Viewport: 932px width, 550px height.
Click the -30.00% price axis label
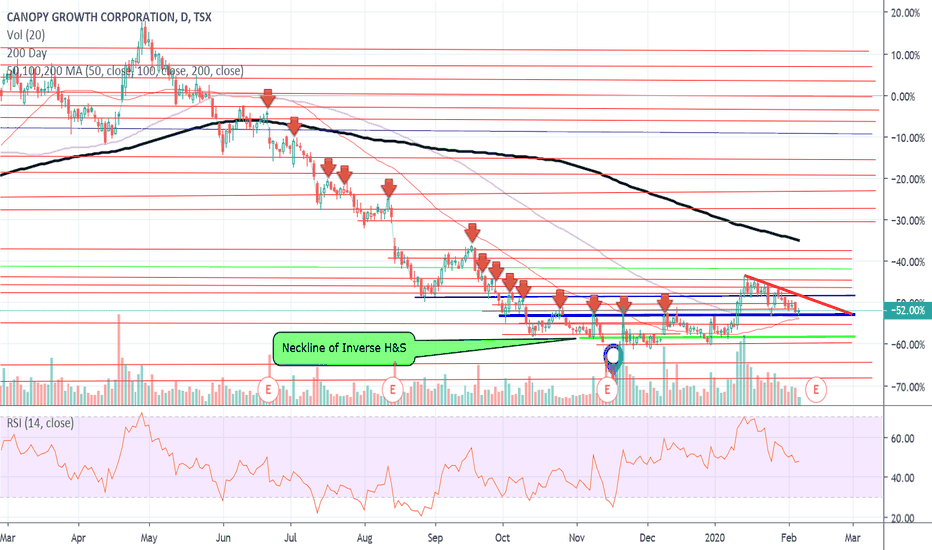(x=907, y=220)
